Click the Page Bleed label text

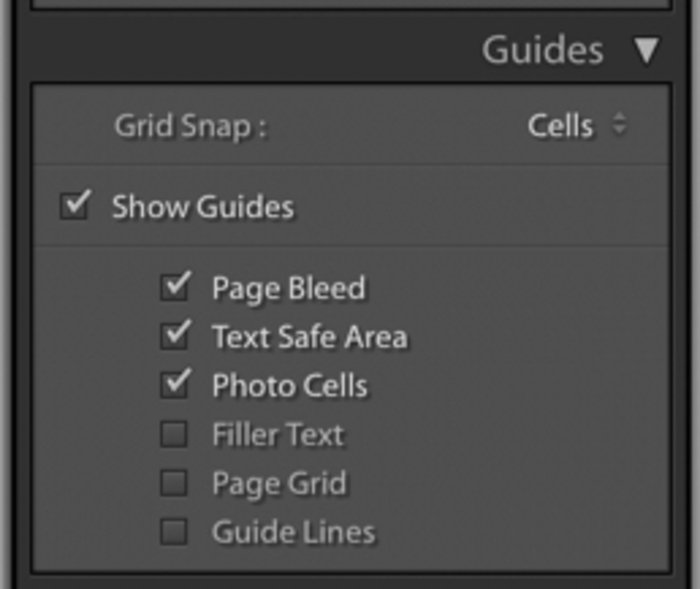[288, 288]
